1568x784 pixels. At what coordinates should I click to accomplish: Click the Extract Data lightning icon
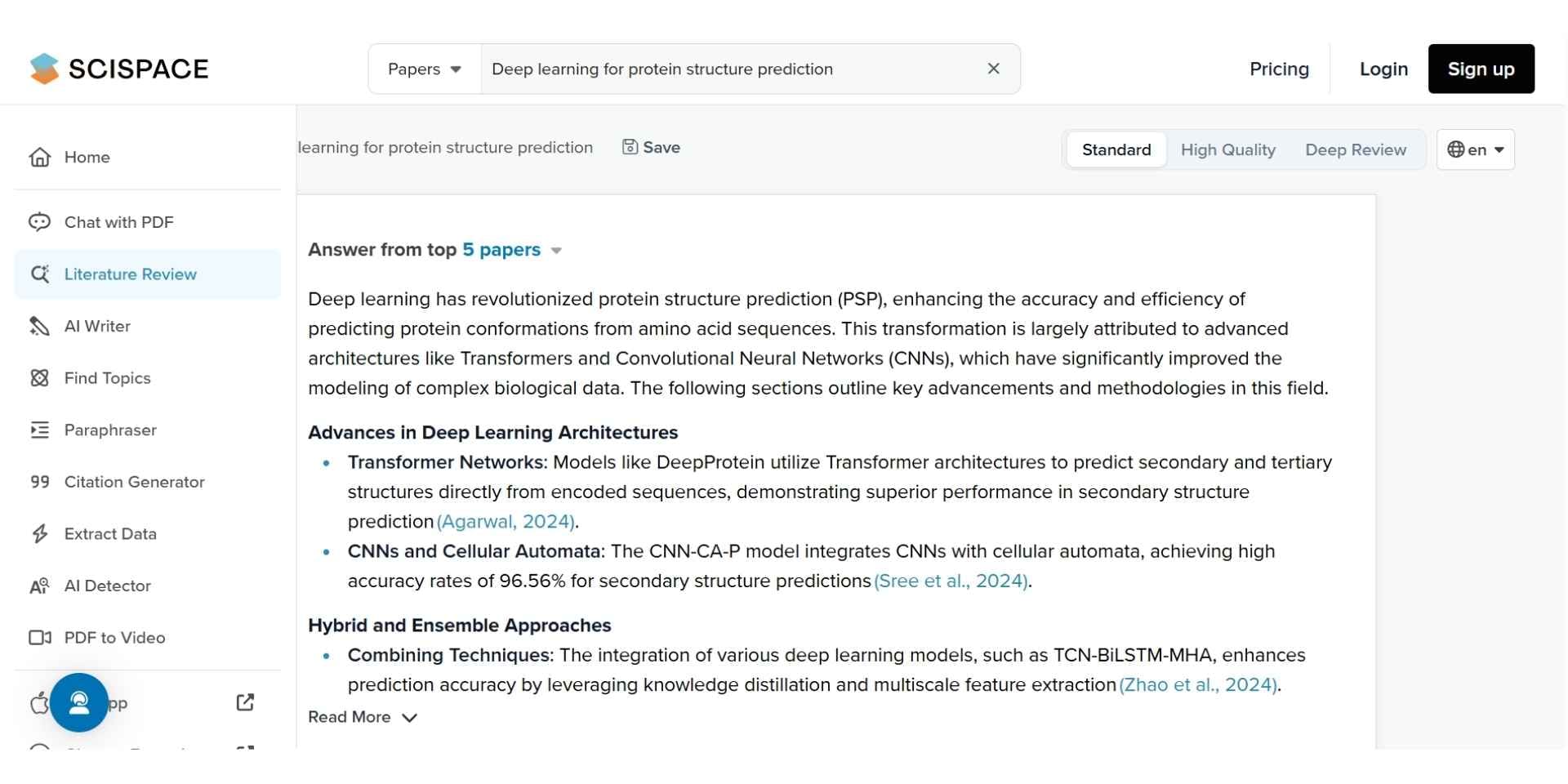[39, 534]
